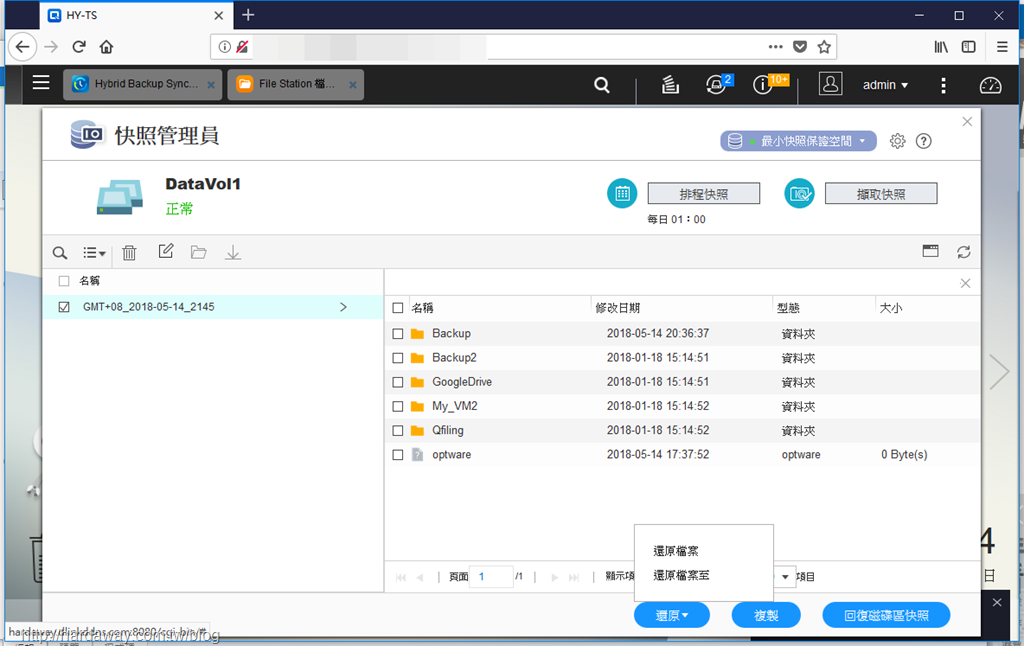Delete selected snapshot with trash icon
The height and width of the screenshot is (646, 1024).
coord(129,253)
